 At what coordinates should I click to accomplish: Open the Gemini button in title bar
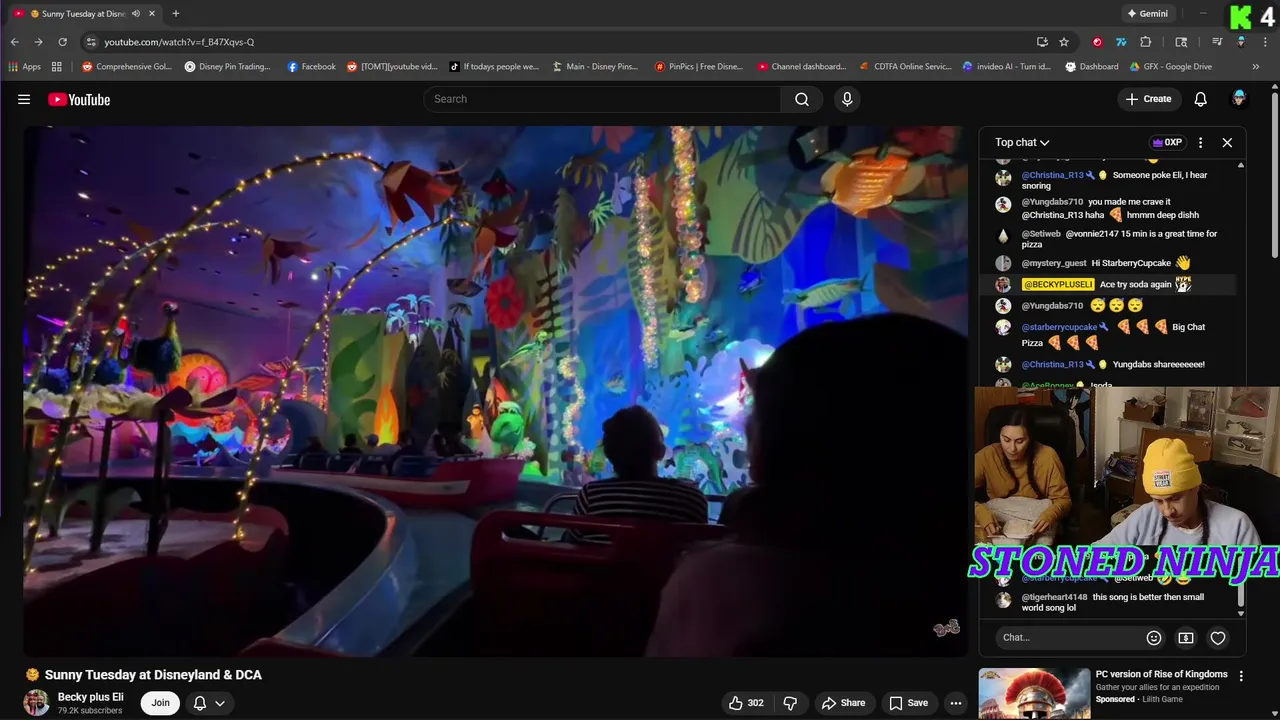pos(1147,14)
